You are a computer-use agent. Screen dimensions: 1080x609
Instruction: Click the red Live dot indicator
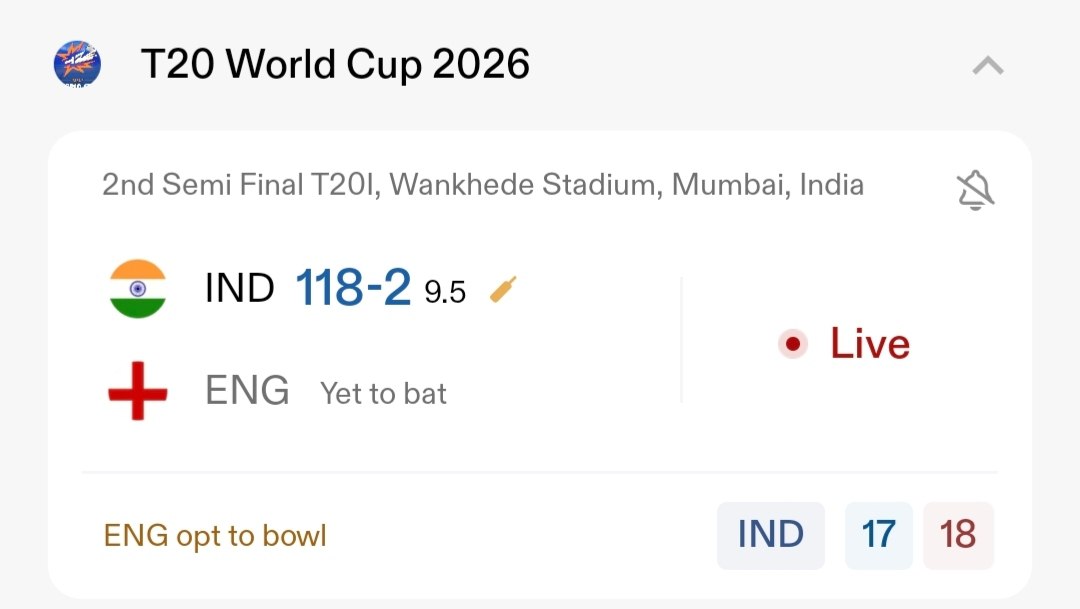(793, 344)
